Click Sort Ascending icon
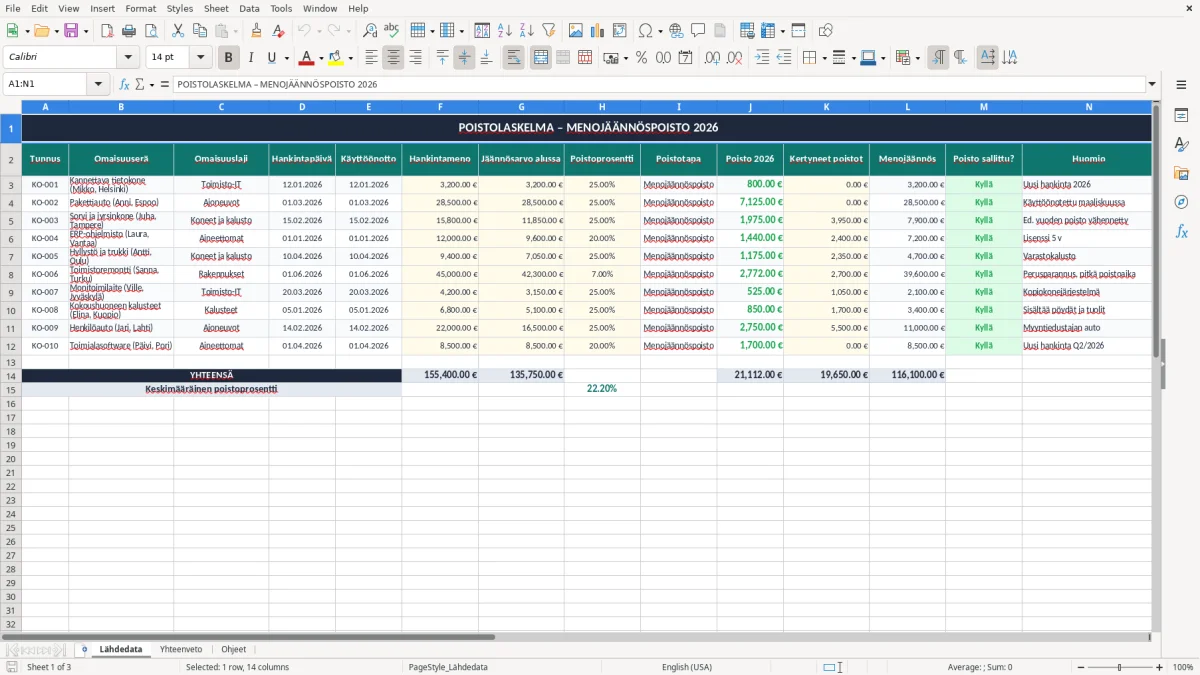The width and height of the screenshot is (1200, 675). pos(505,31)
